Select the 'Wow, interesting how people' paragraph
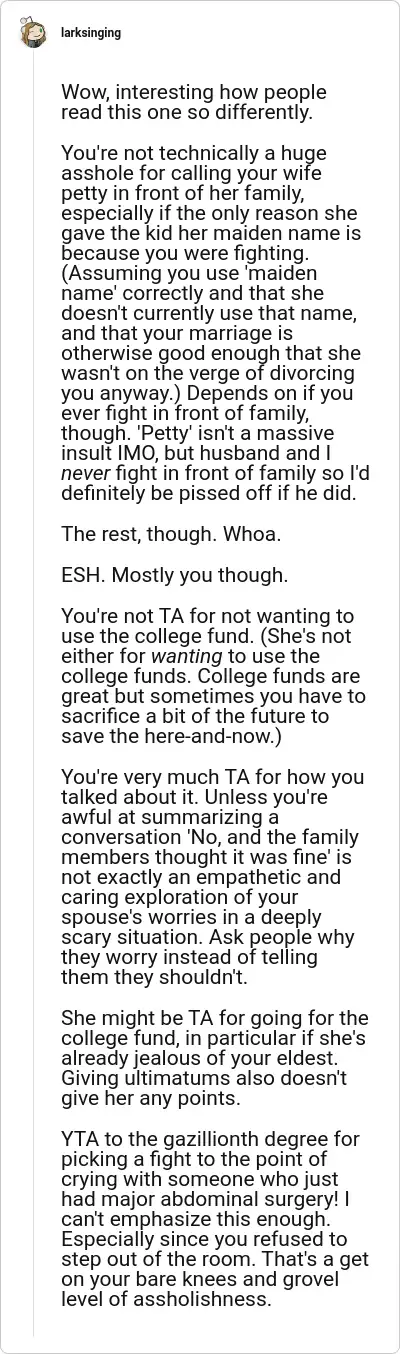 click(x=194, y=102)
